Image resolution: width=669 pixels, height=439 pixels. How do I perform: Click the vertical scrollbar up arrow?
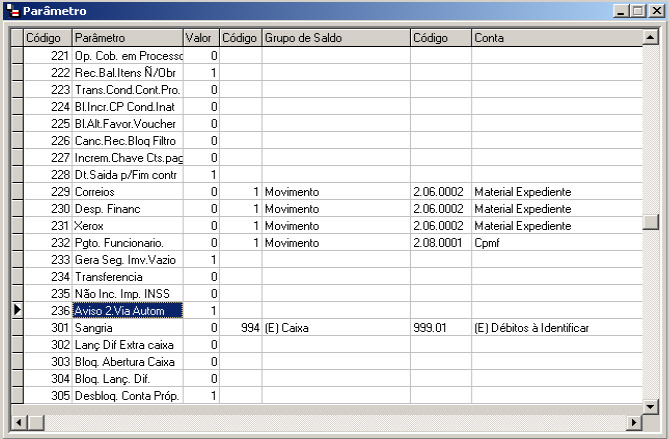651,37
